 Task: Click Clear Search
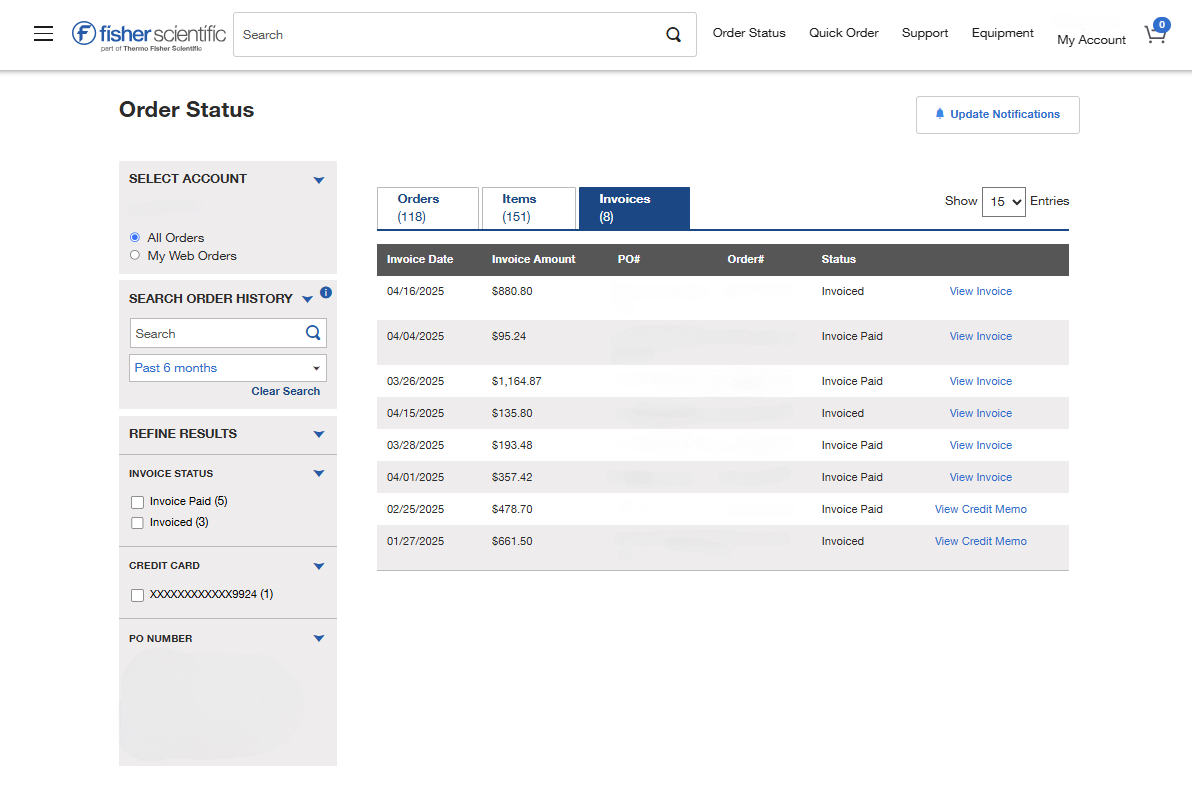click(285, 391)
